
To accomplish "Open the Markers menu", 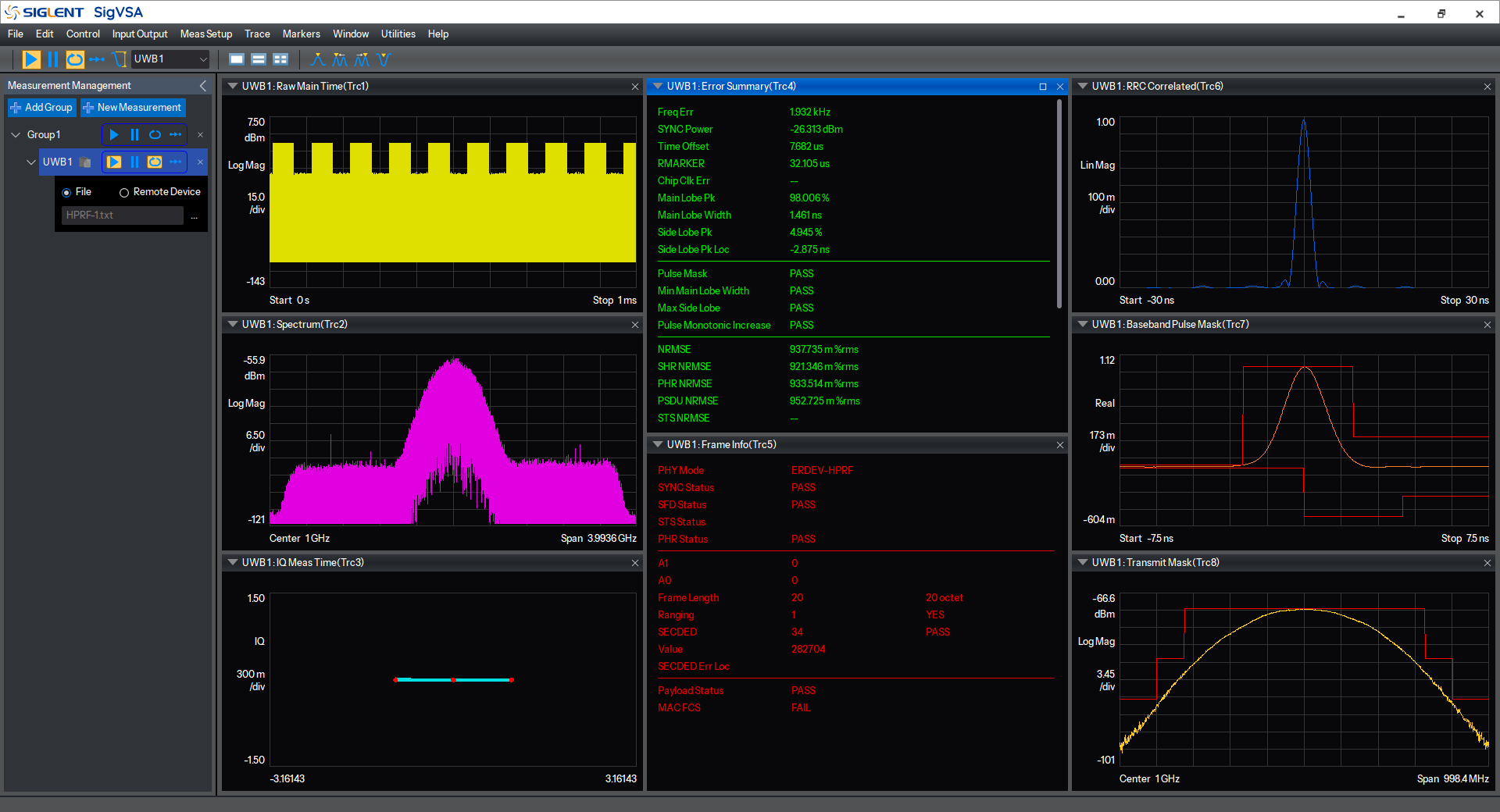I will tap(301, 34).
